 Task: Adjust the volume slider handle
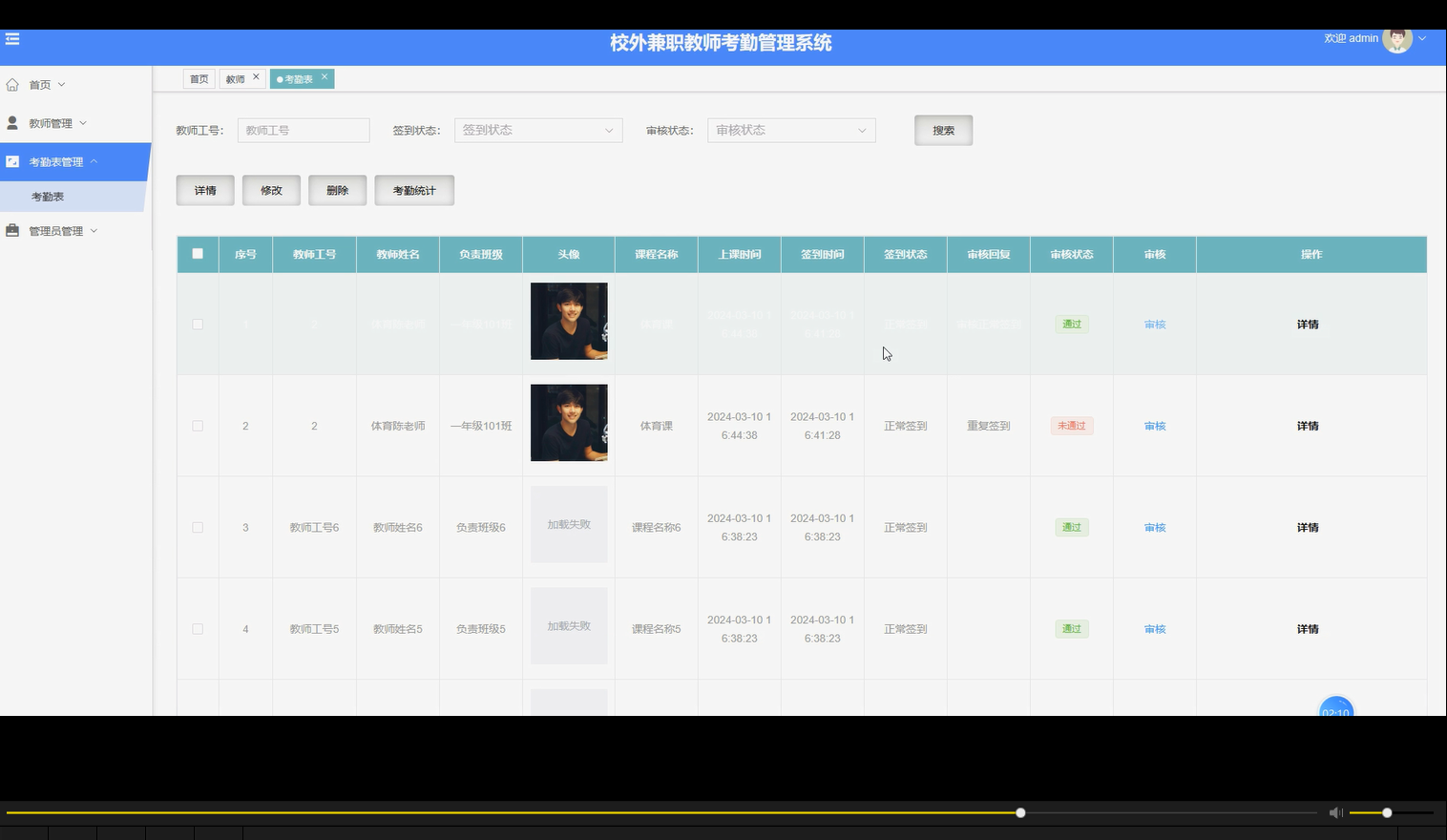(x=1387, y=812)
